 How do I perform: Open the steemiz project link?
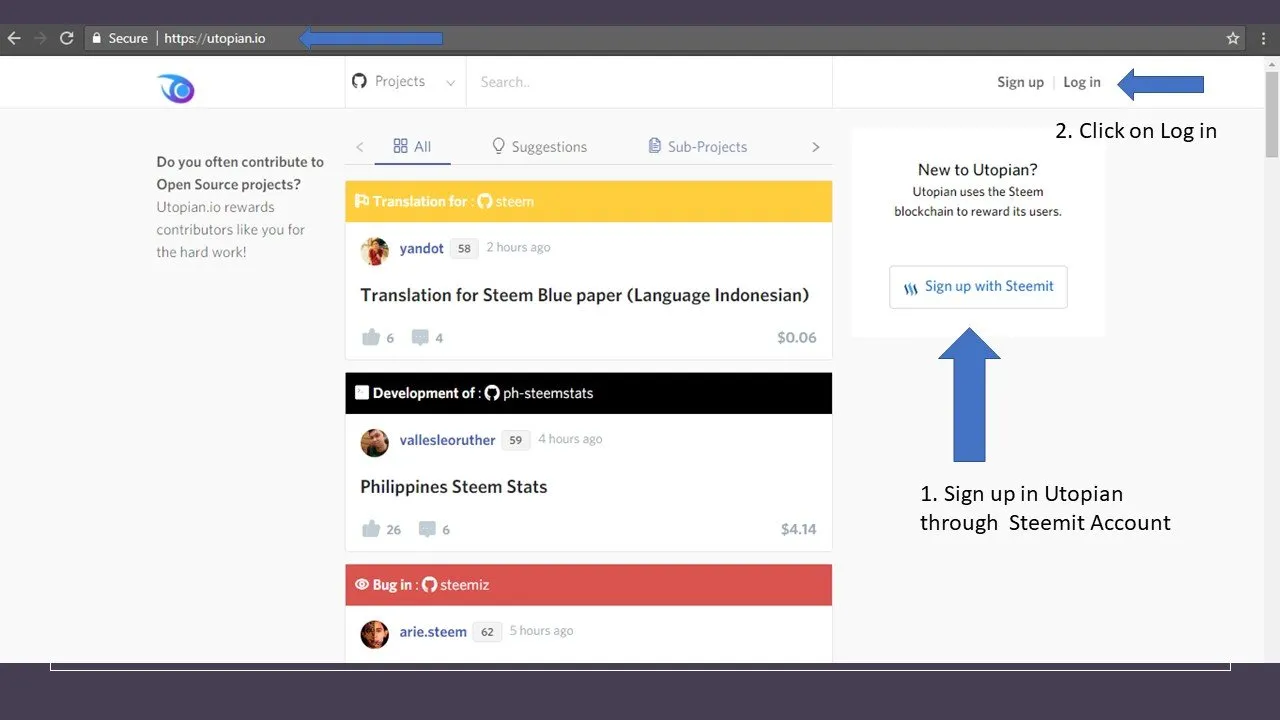(465, 585)
